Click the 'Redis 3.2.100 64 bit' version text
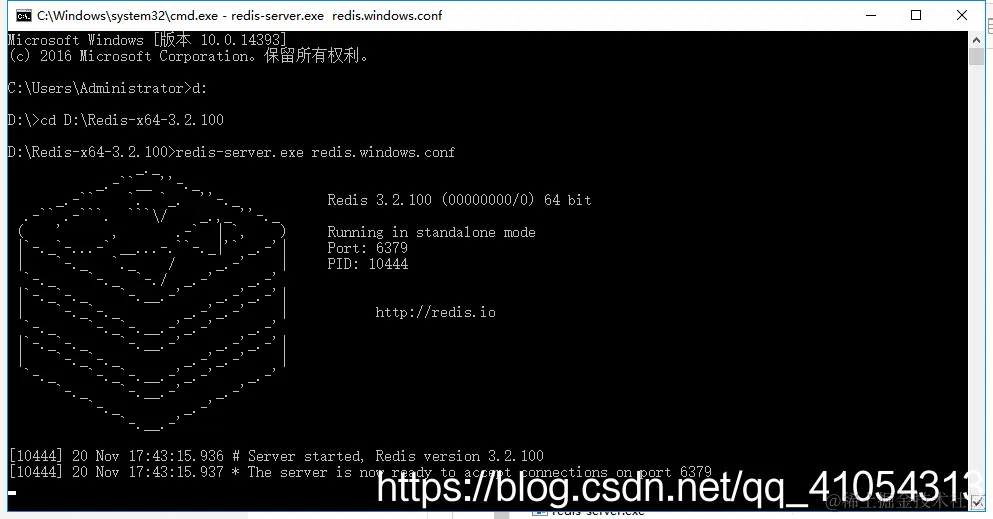The width and height of the screenshot is (993, 519). pyautogui.click(x=459, y=200)
